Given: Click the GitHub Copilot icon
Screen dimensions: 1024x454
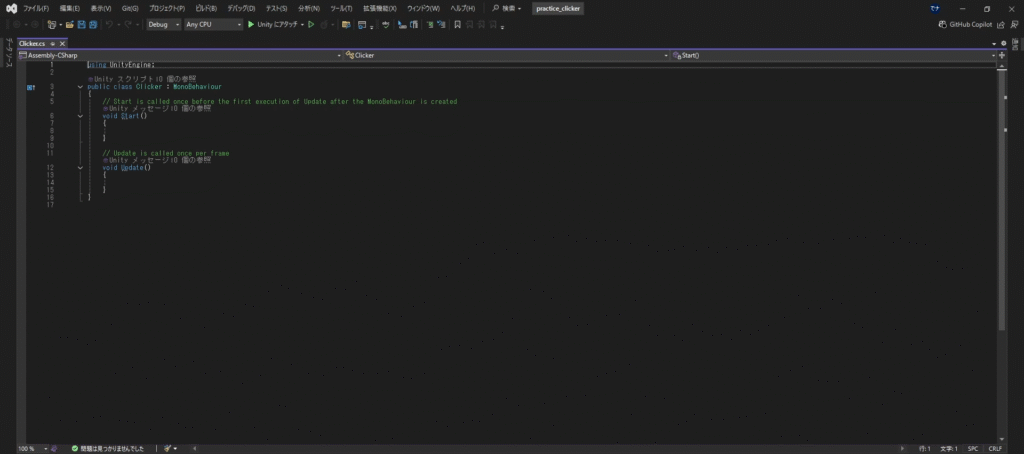Looking at the screenshot, I should coord(942,24).
